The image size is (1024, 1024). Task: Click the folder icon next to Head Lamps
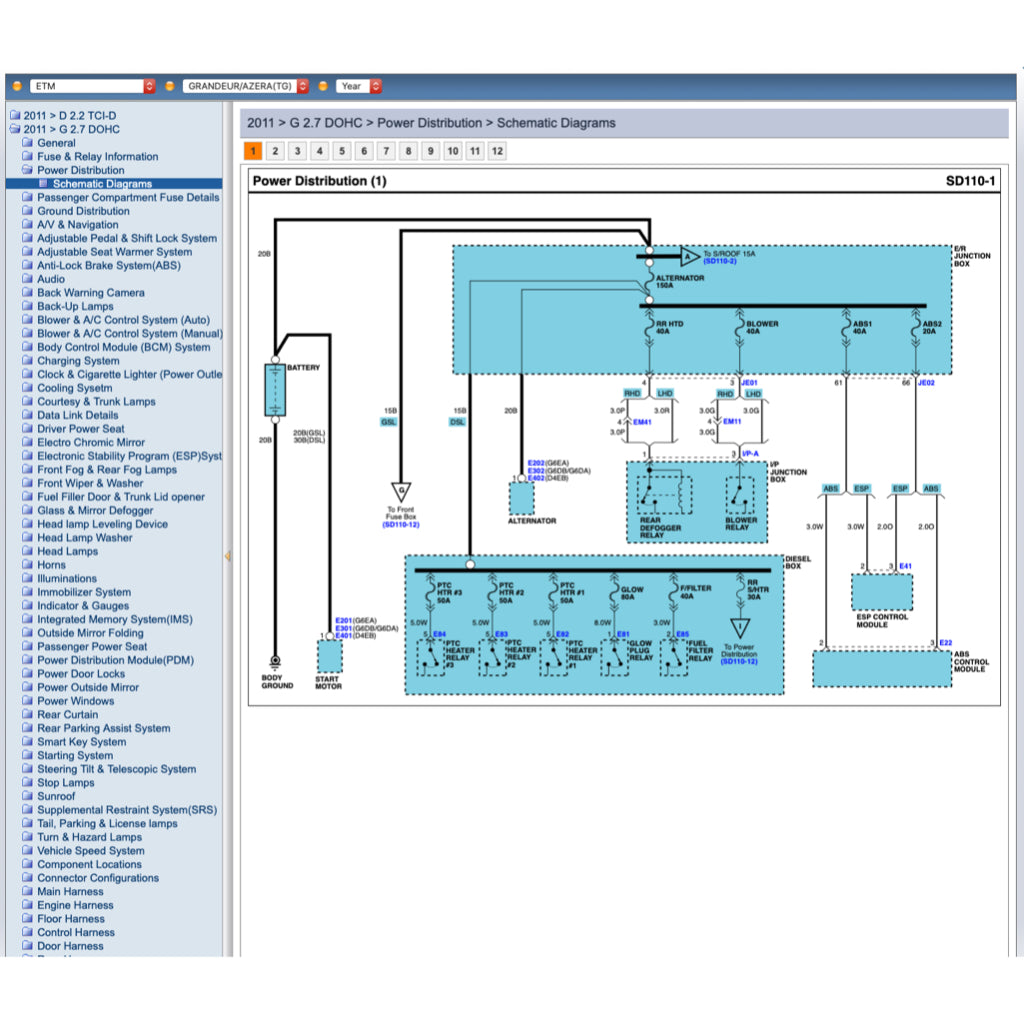pos(27,551)
